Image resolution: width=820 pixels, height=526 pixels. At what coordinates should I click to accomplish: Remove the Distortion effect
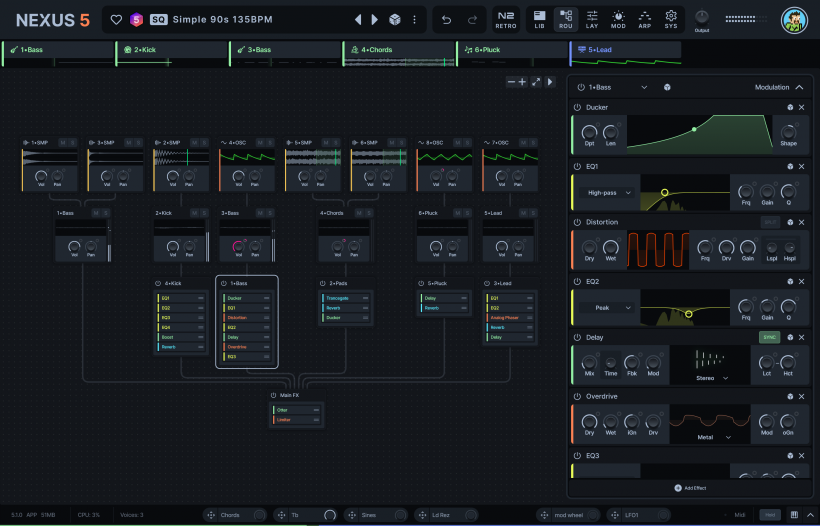pyautogui.click(x=802, y=222)
